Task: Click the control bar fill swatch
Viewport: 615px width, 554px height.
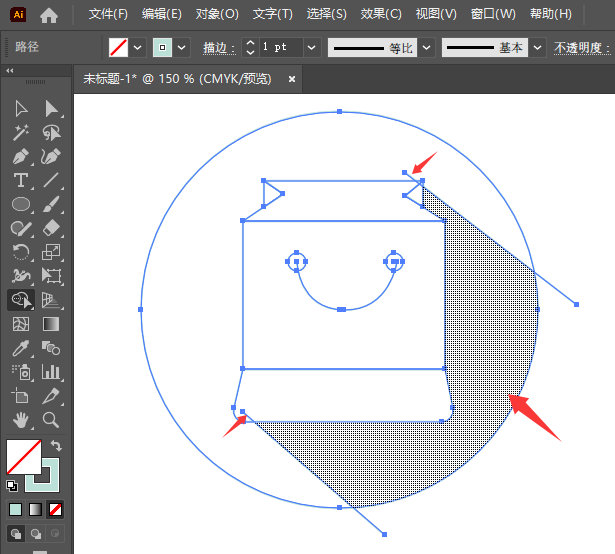Action: click(118, 47)
